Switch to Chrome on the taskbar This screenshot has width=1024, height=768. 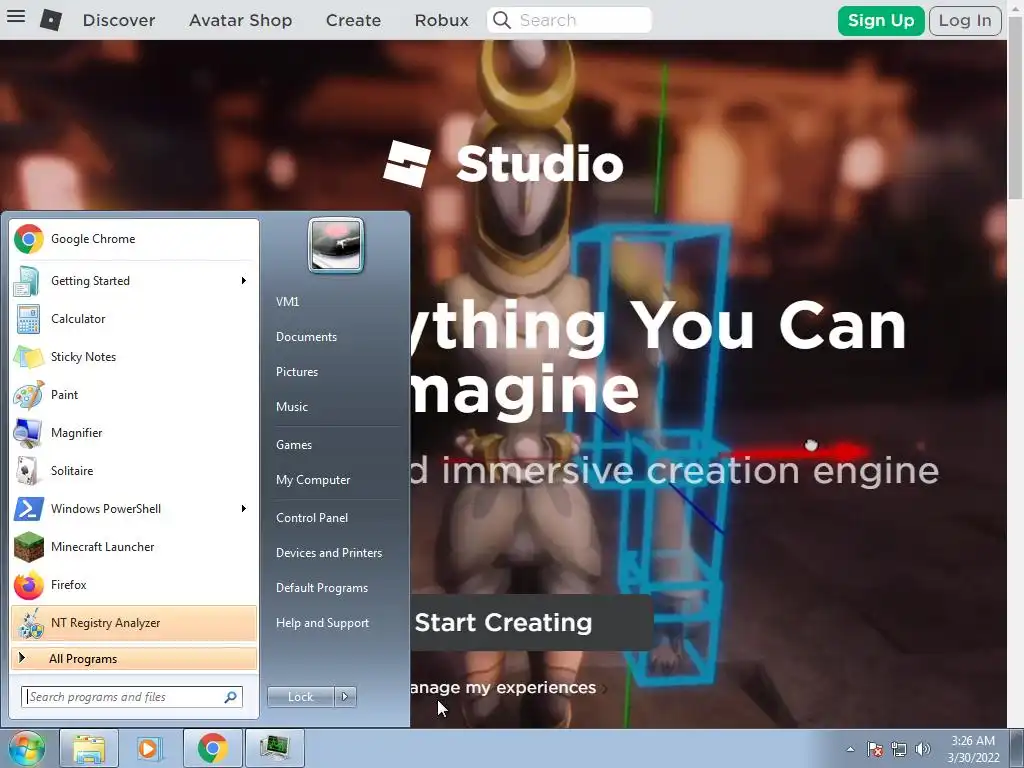pyautogui.click(x=212, y=748)
